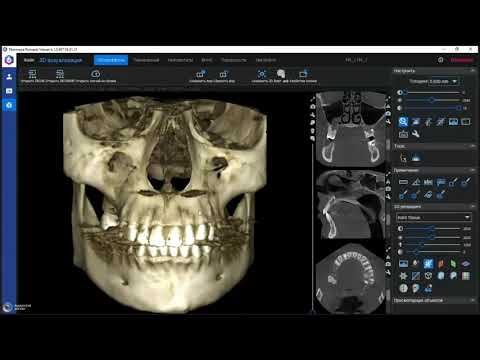Viewport: 480px width, 360px height.
Task: Select the angle measurement triangle tool
Action: click(416, 182)
